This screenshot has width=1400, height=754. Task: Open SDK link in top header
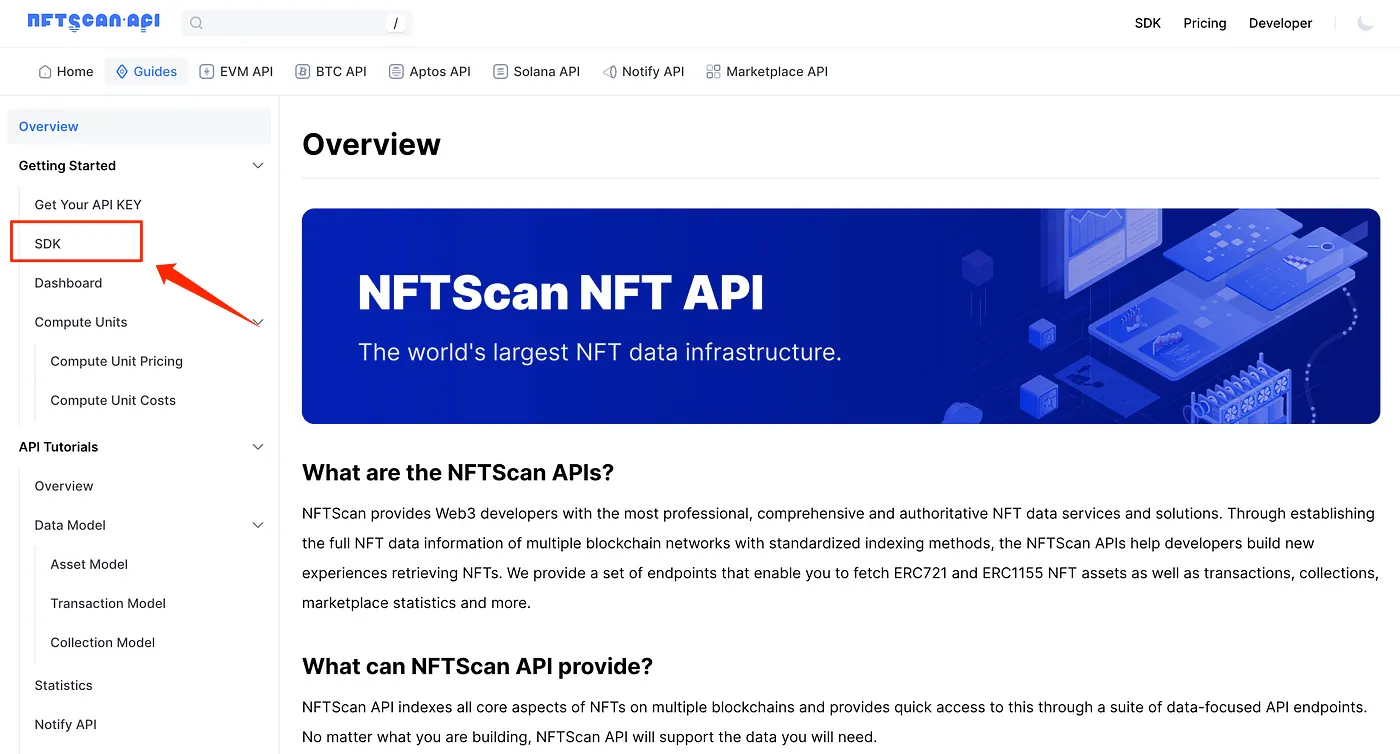point(1148,23)
